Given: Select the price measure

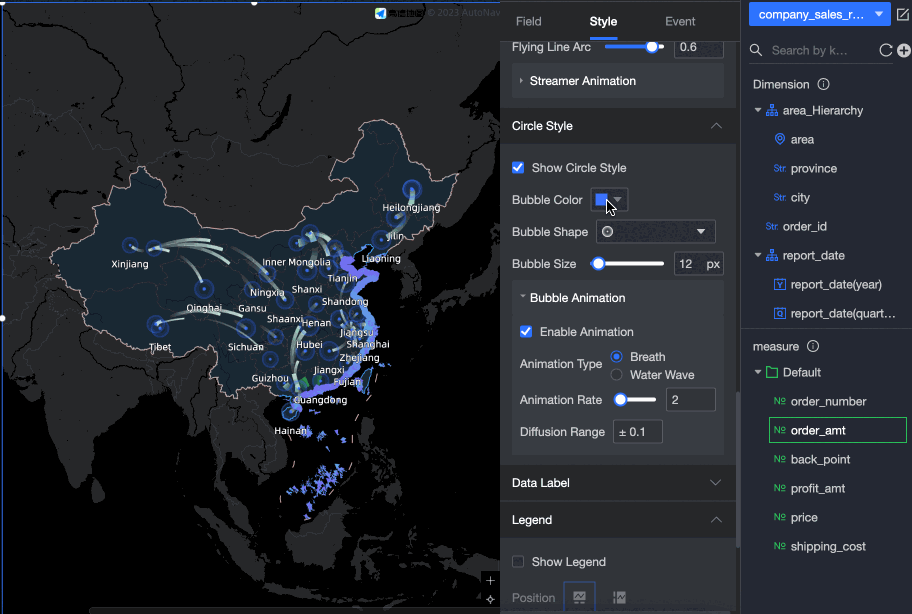Looking at the screenshot, I should 804,517.
